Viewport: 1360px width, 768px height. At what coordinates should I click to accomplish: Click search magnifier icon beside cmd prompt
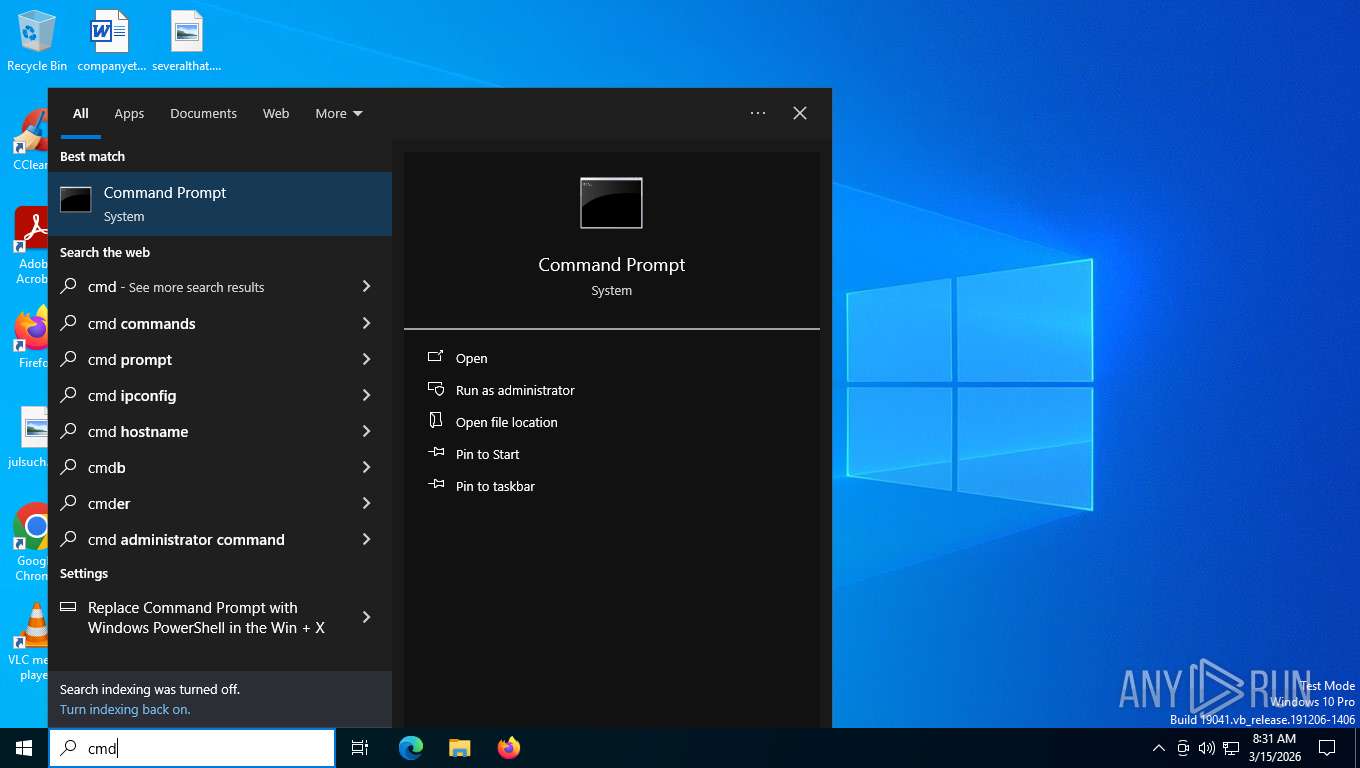(68, 359)
